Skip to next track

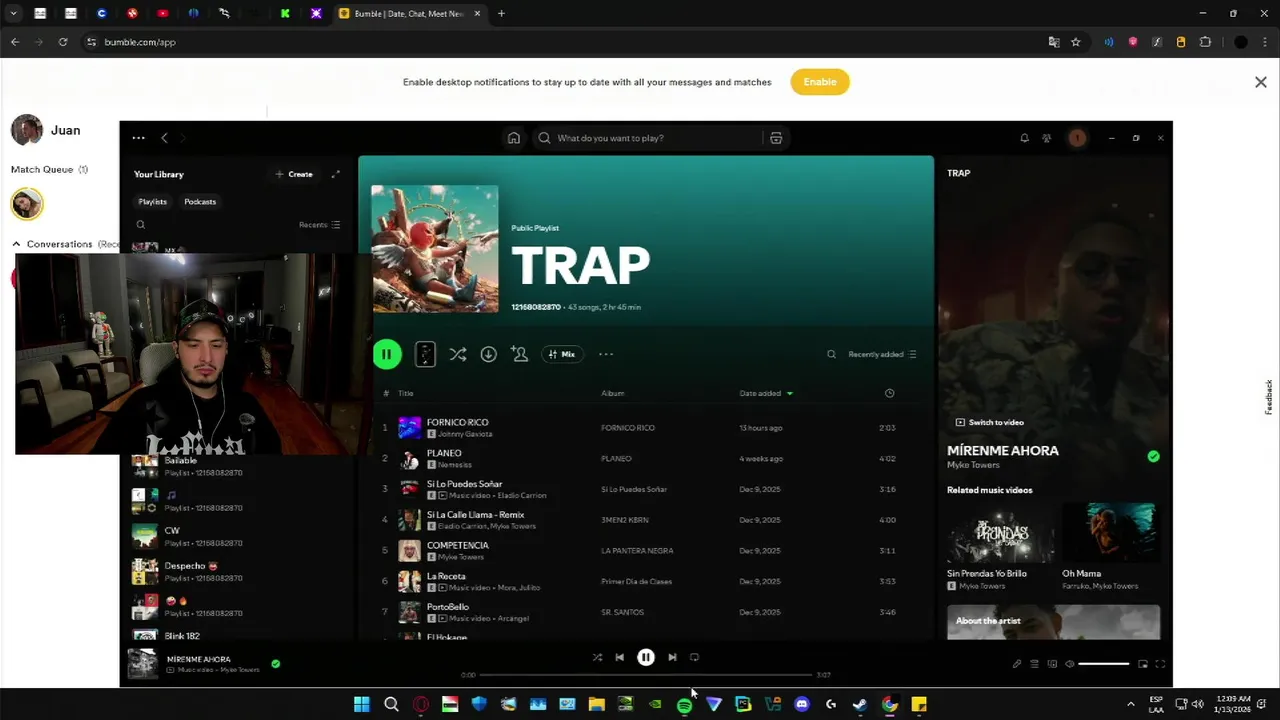(672, 657)
